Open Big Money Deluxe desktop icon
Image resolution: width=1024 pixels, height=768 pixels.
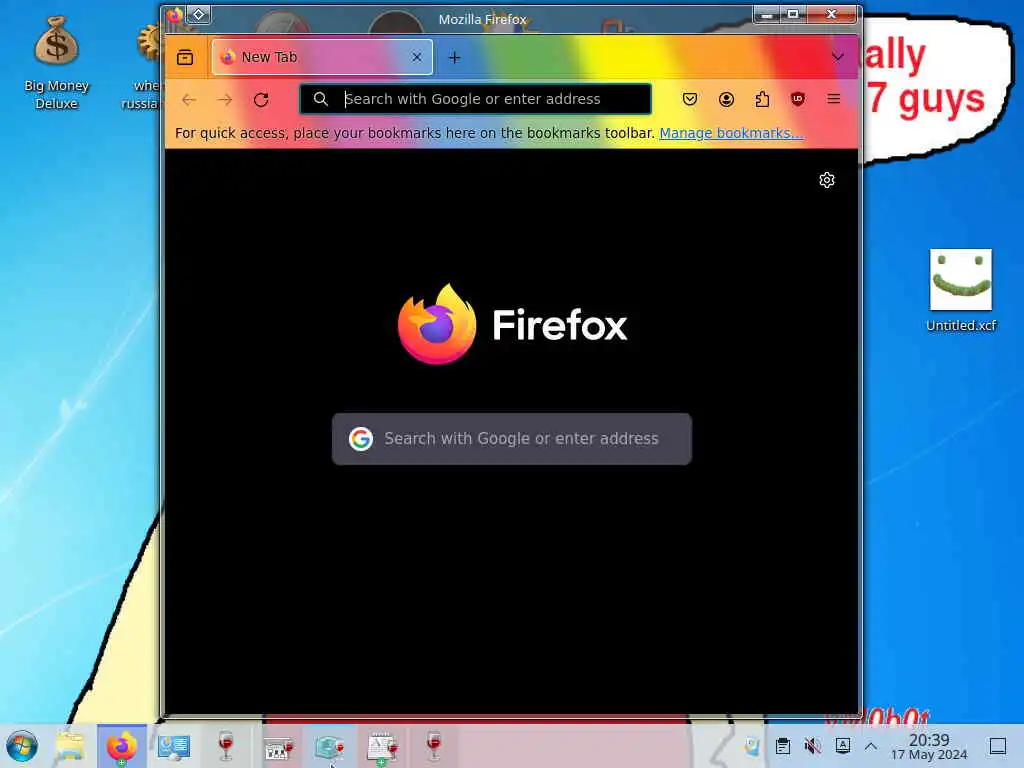pyautogui.click(x=57, y=62)
